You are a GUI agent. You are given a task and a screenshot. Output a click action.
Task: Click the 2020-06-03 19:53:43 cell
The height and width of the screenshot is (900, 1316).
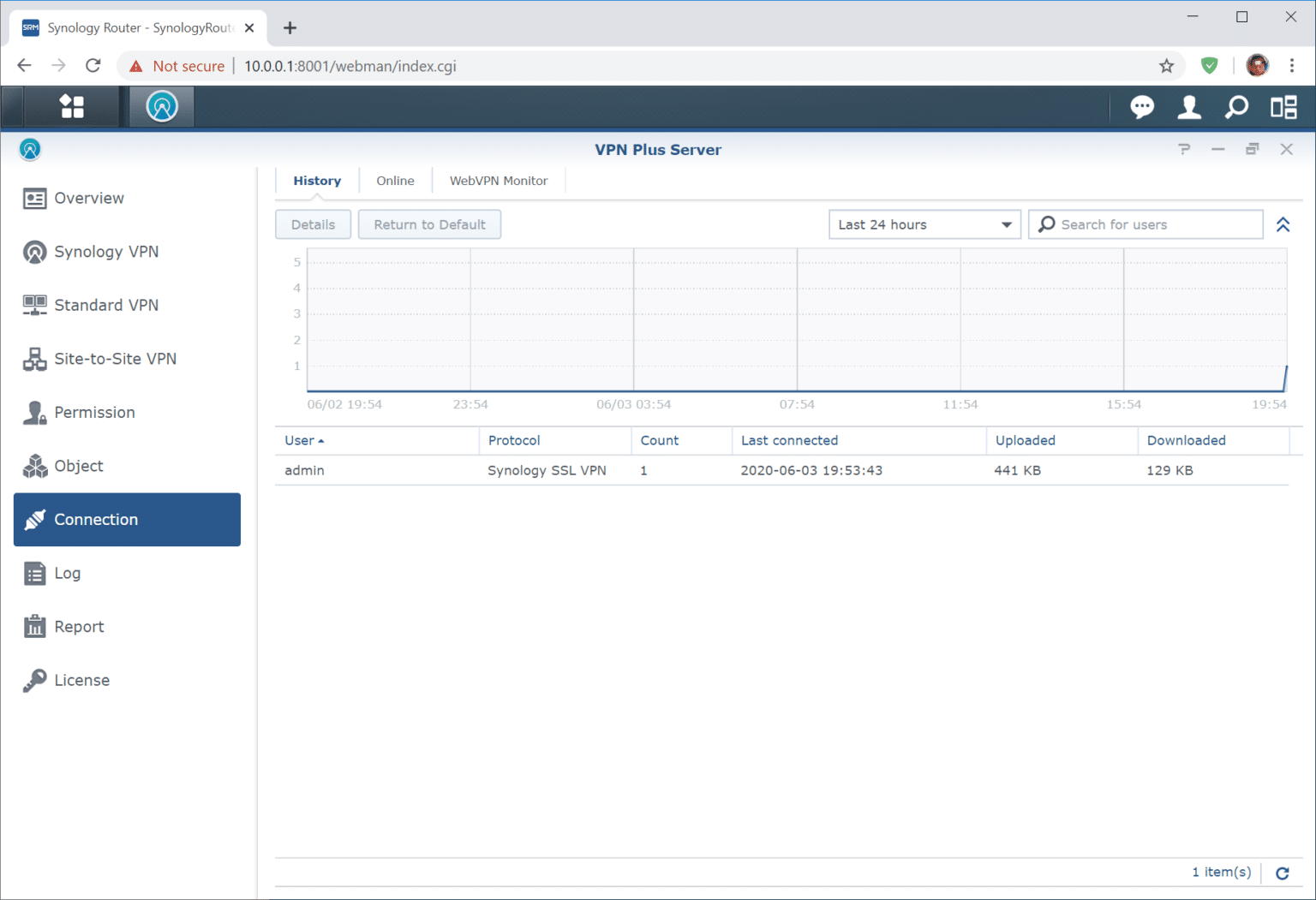[811, 470]
